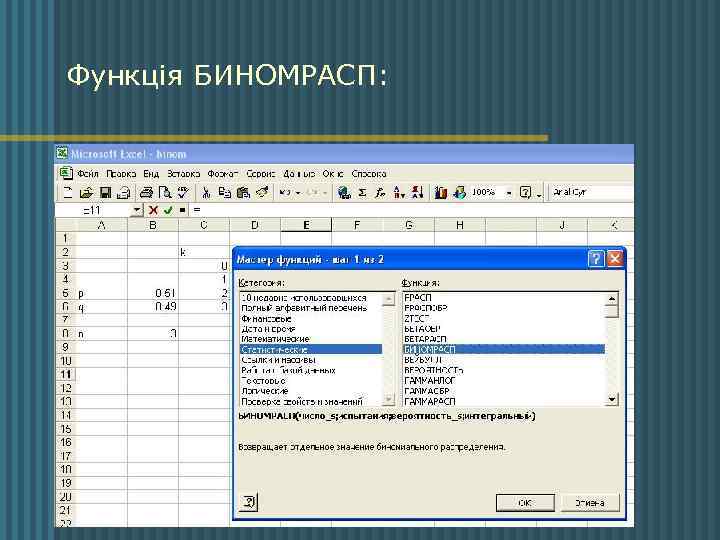Open the Файл menu
The width and height of the screenshot is (720, 540).
88,174
